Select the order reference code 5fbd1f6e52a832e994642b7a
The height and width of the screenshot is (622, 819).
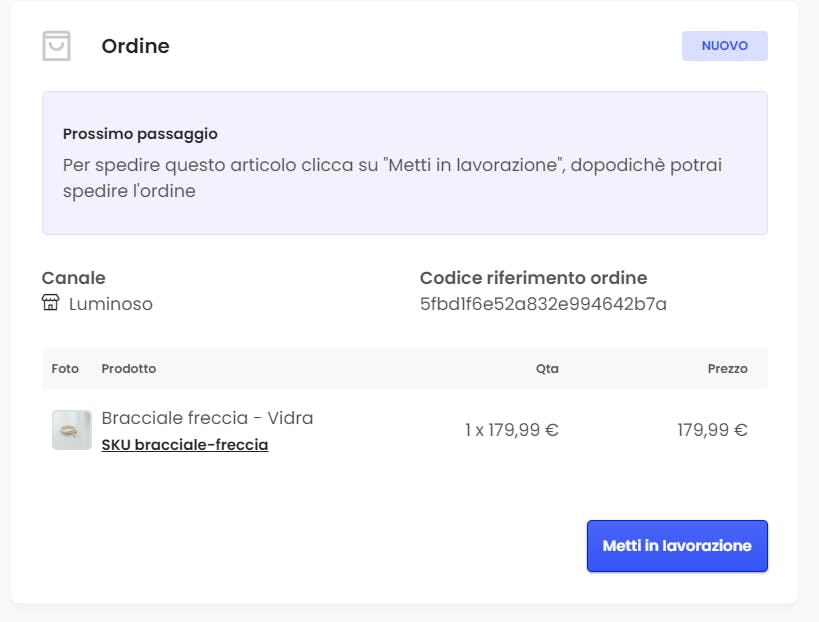tap(543, 304)
